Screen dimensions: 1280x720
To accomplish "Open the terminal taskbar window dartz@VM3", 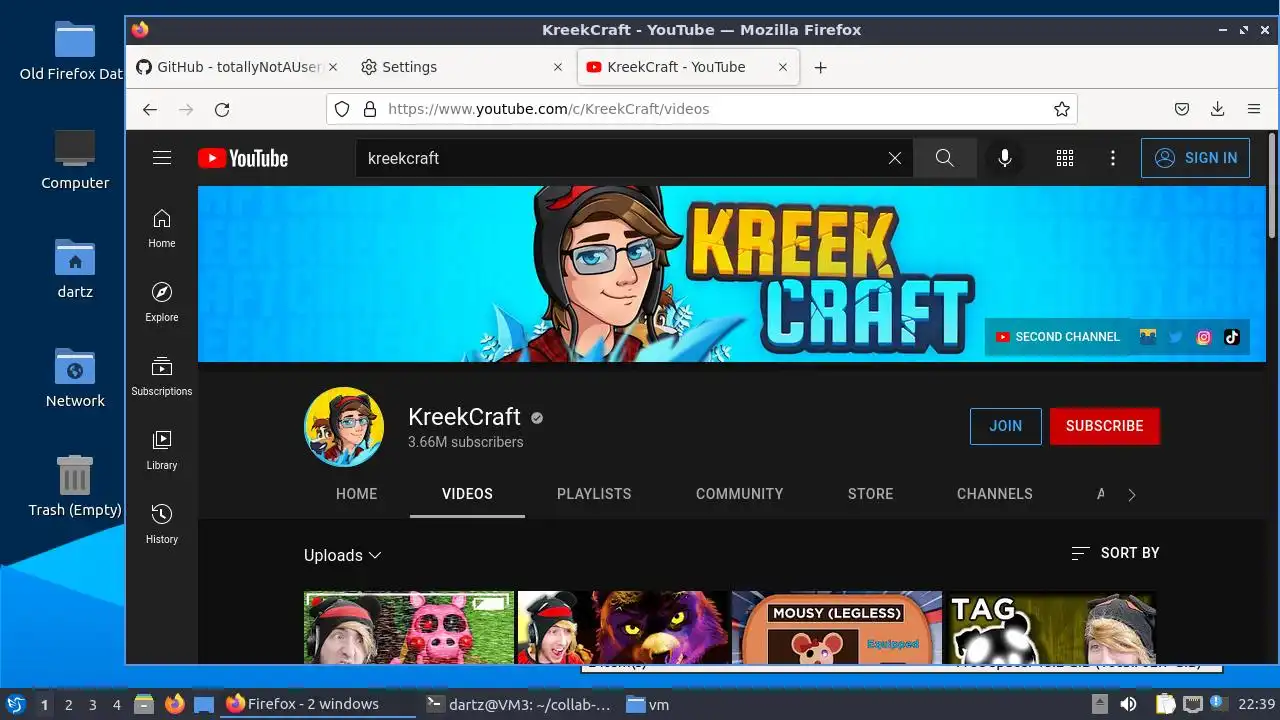I will click(518, 704).
